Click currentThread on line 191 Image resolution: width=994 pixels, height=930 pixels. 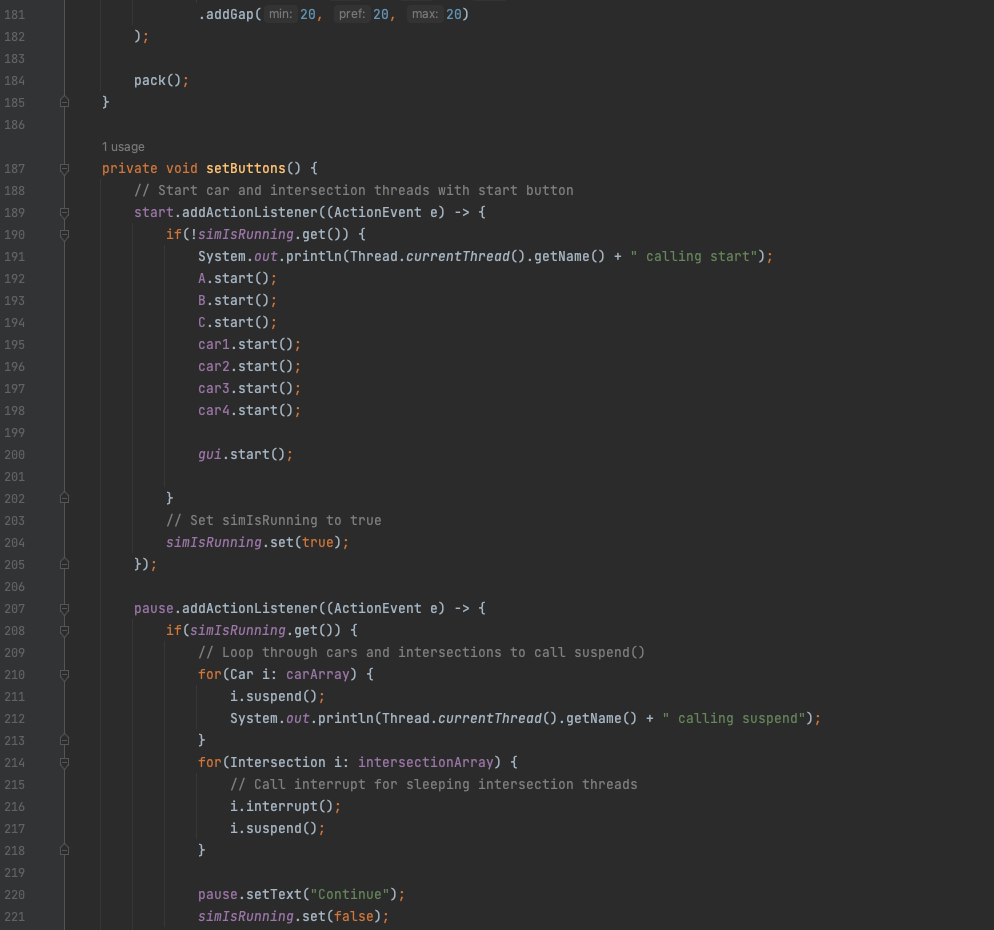[458, 257]
